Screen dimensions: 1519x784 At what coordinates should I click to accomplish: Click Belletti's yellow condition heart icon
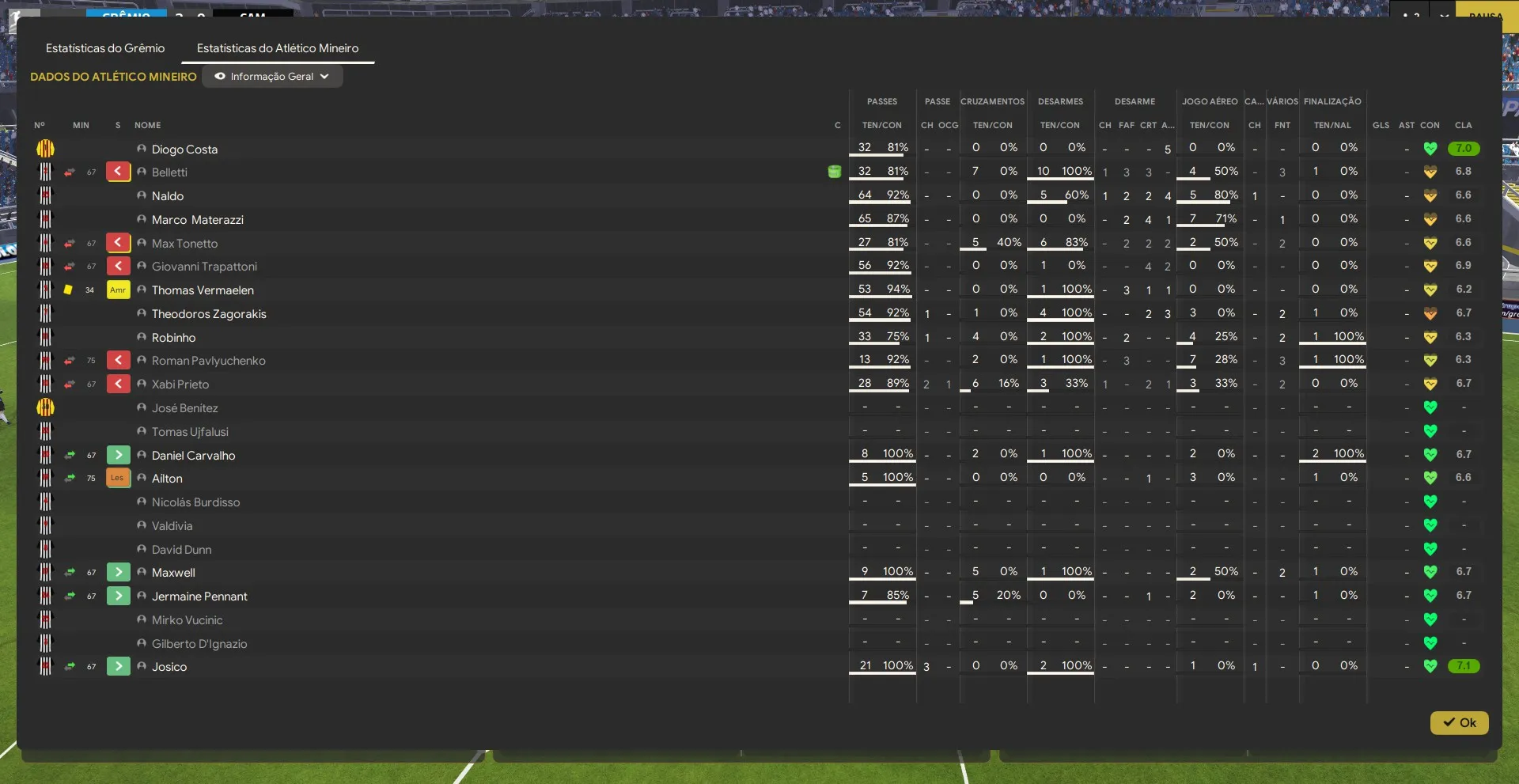pyautogui.click(x=1430, y=172)
